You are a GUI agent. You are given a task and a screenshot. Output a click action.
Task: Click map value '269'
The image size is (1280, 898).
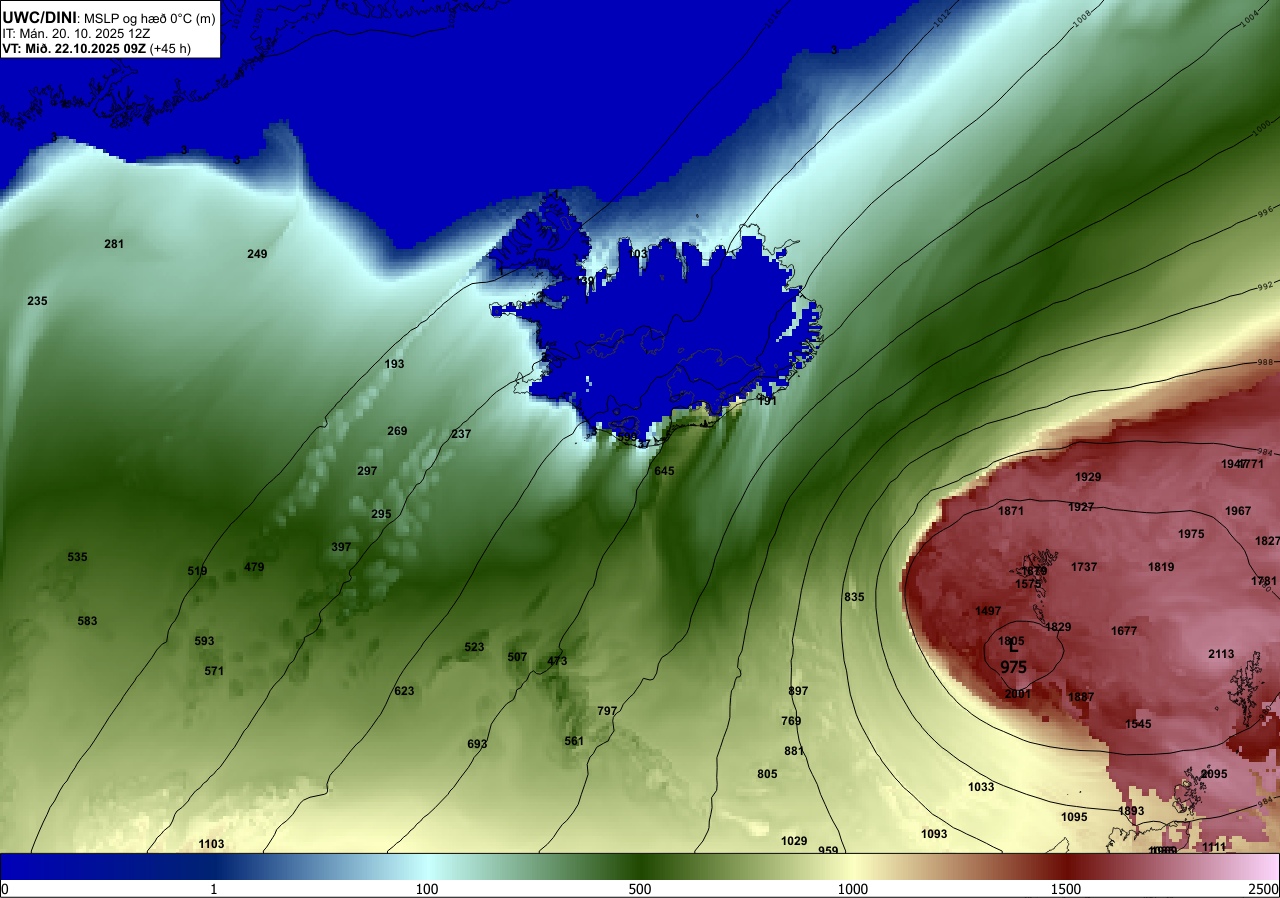coord(397,431)
